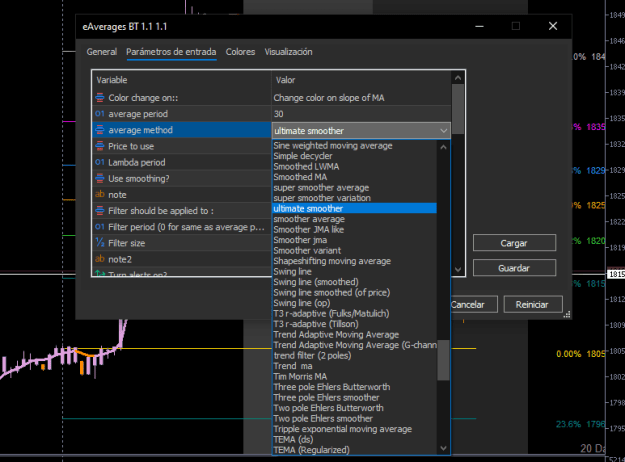The image size is (625, 462).
Task: Click the Filter size fraction icon
Action: coord(100,243)
